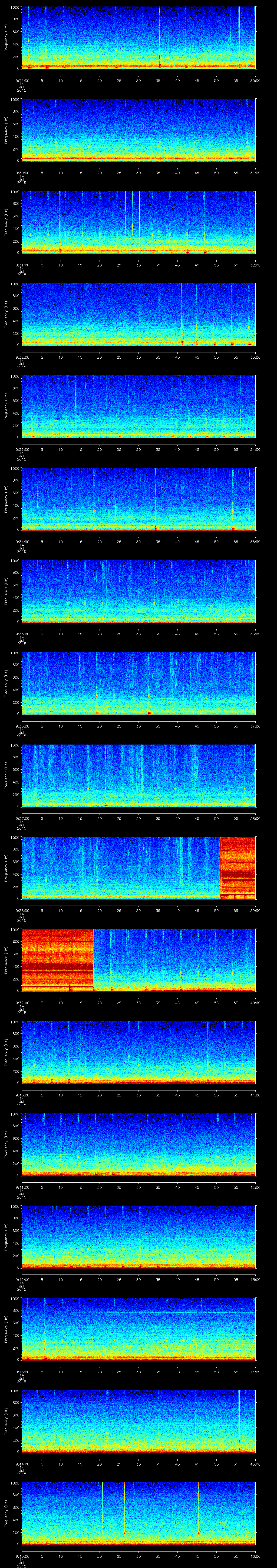Viewport: 277px width, 1568px height.
Task: Click the "46:00" end time label
Action: (256, 1556)
